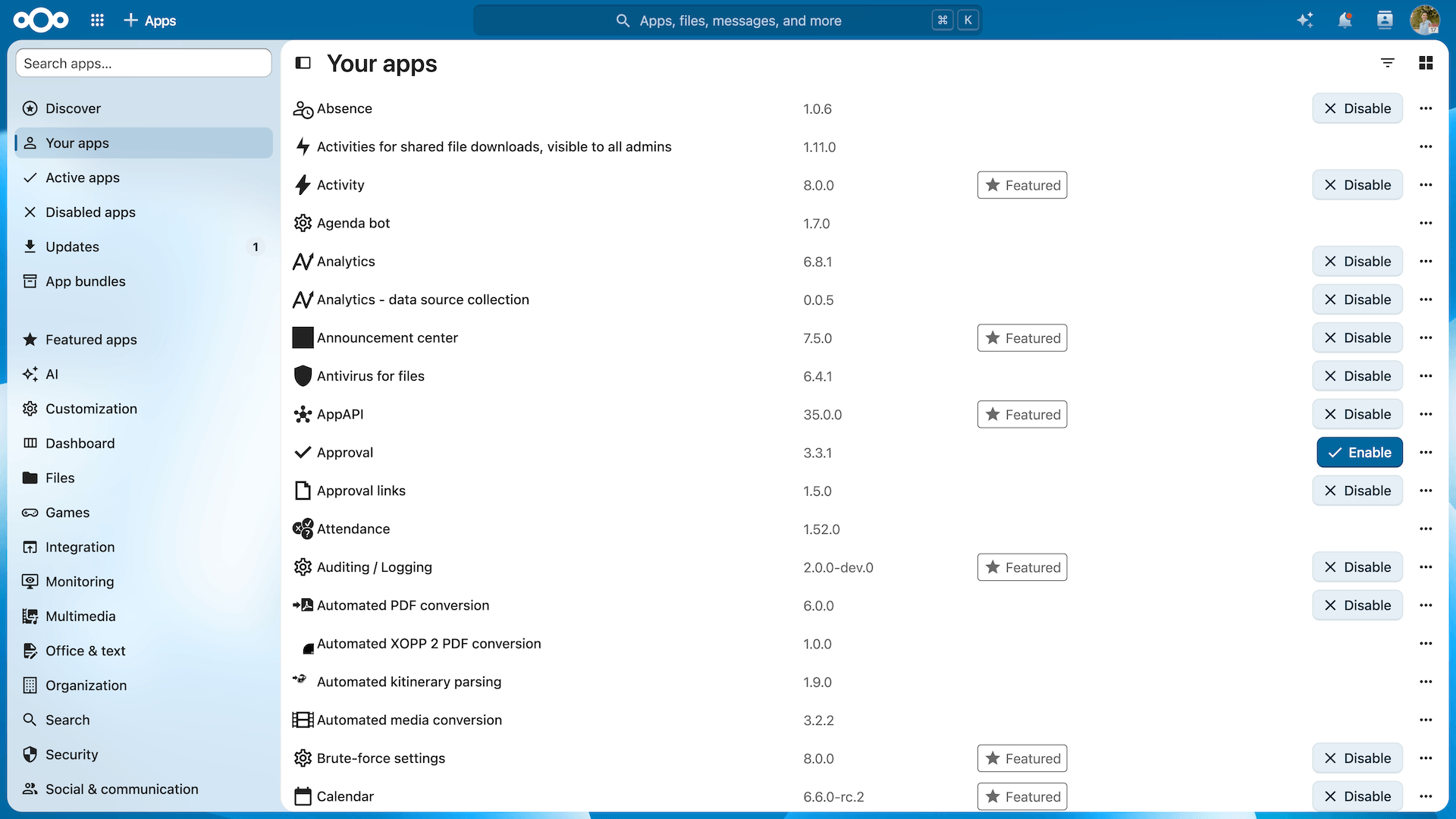Open the filter options icon
The image size is (1456, 819).
(x=1388, y=63)
